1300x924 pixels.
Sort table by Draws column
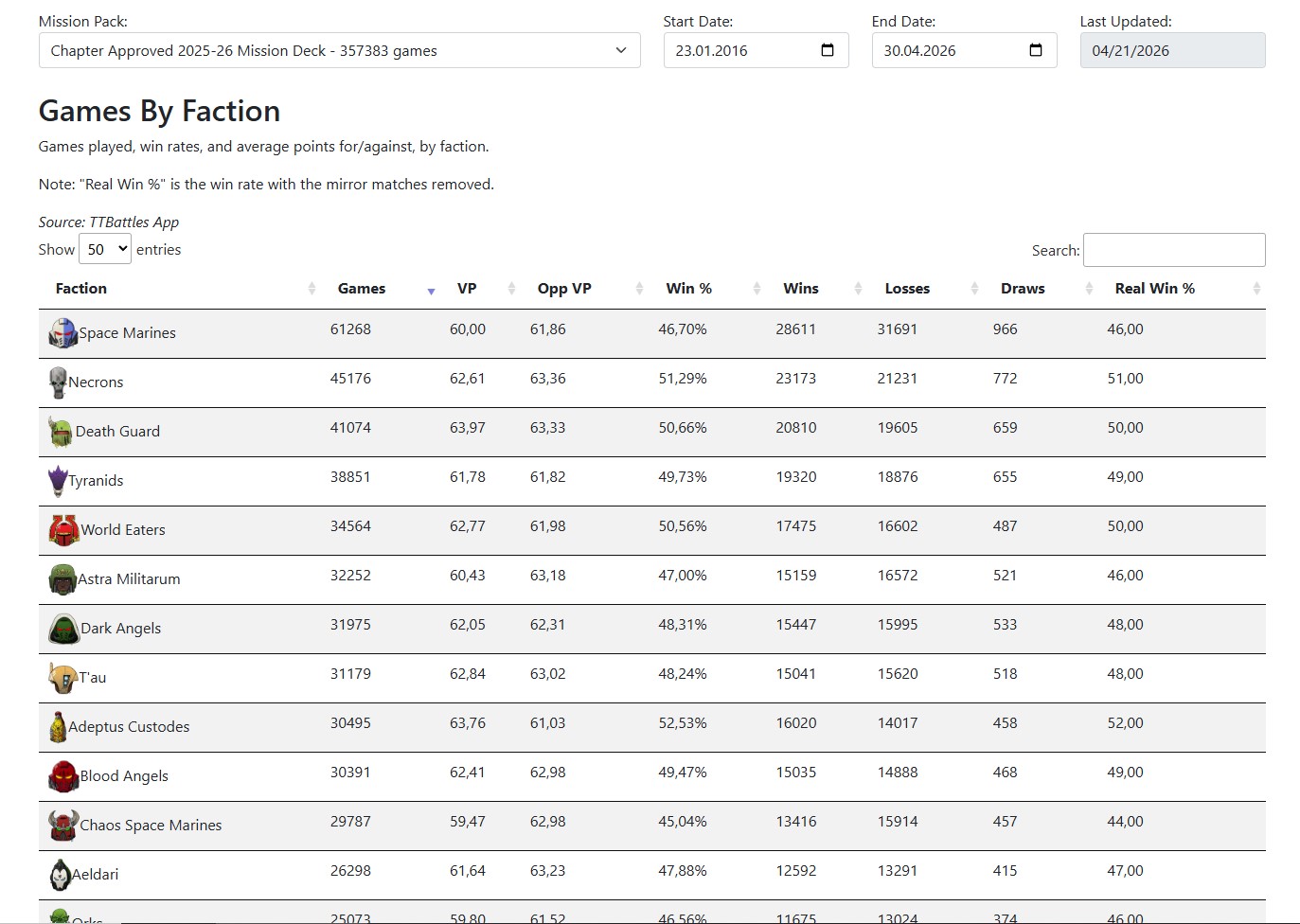(1041, 289)
